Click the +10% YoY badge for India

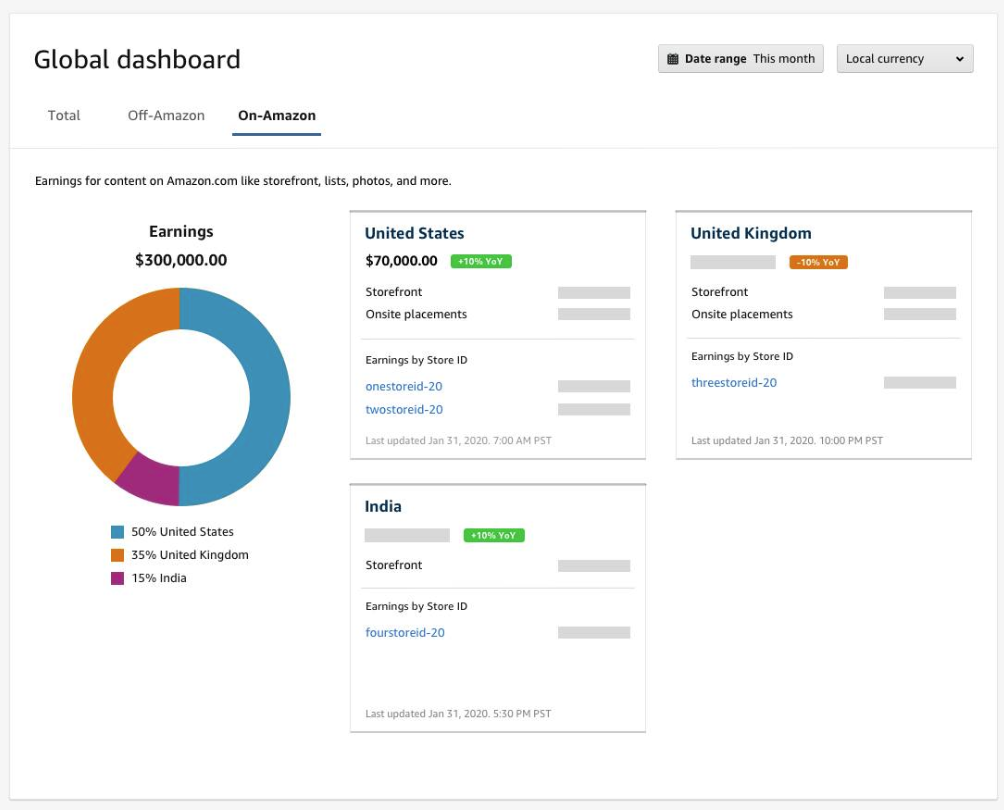494,535
